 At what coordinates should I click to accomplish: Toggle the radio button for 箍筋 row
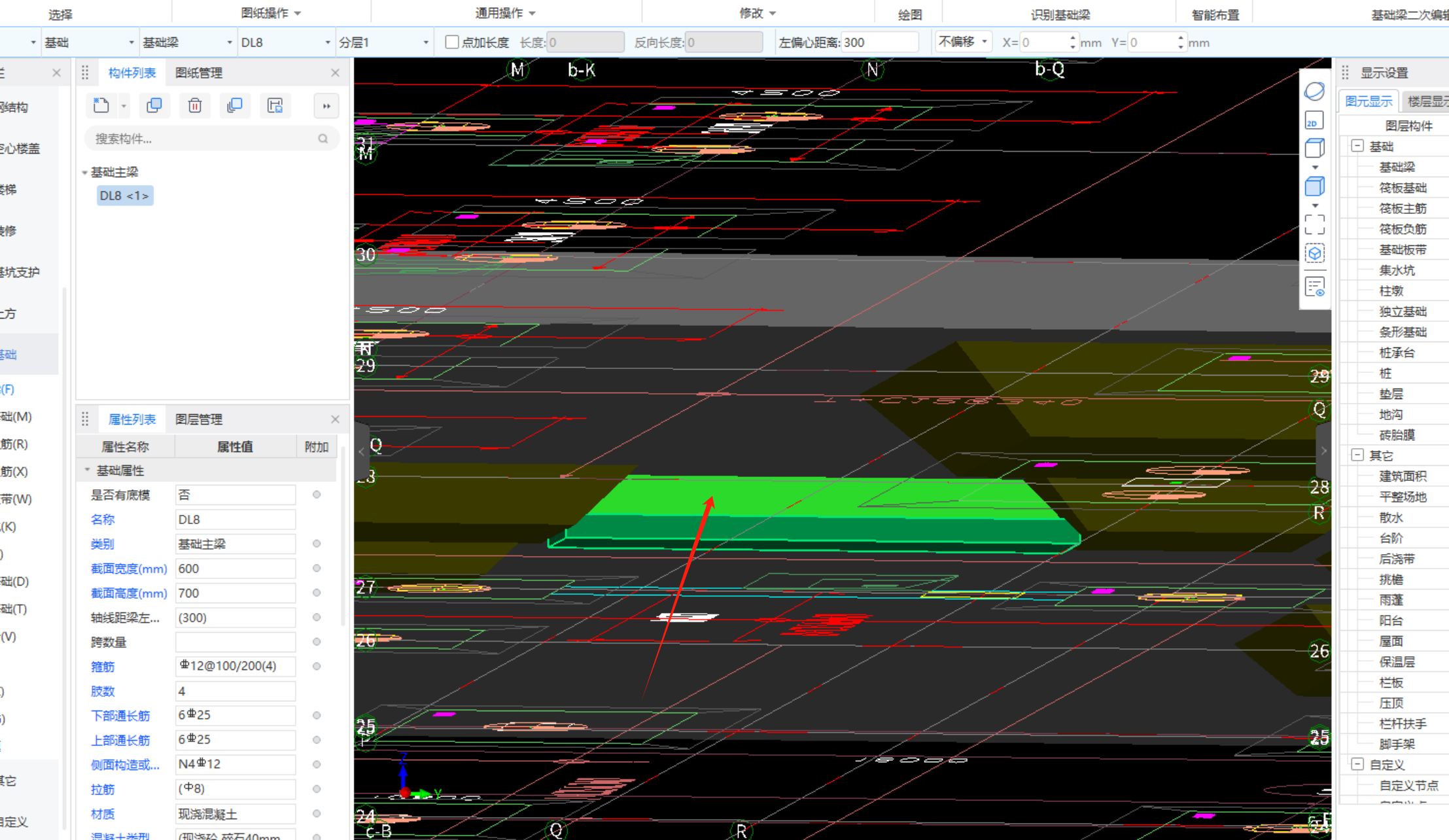pos(317,666)
